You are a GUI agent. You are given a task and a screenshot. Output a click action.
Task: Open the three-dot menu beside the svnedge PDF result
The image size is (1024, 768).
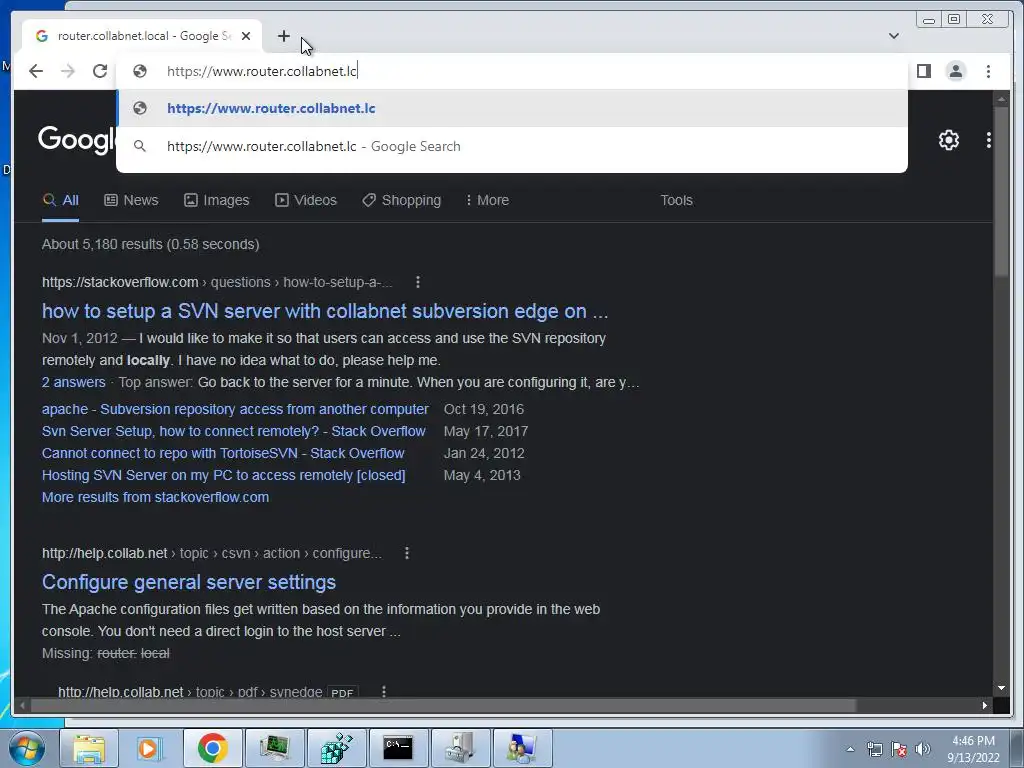coord(384,692)
